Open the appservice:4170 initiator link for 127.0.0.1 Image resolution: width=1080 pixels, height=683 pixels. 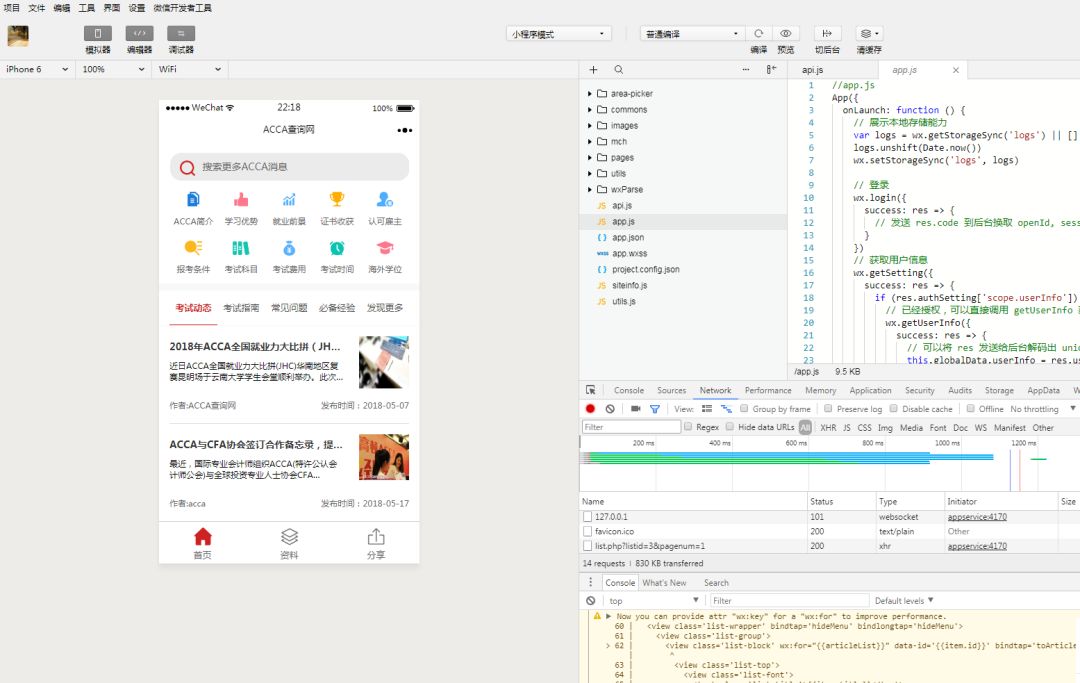point(977,516)
